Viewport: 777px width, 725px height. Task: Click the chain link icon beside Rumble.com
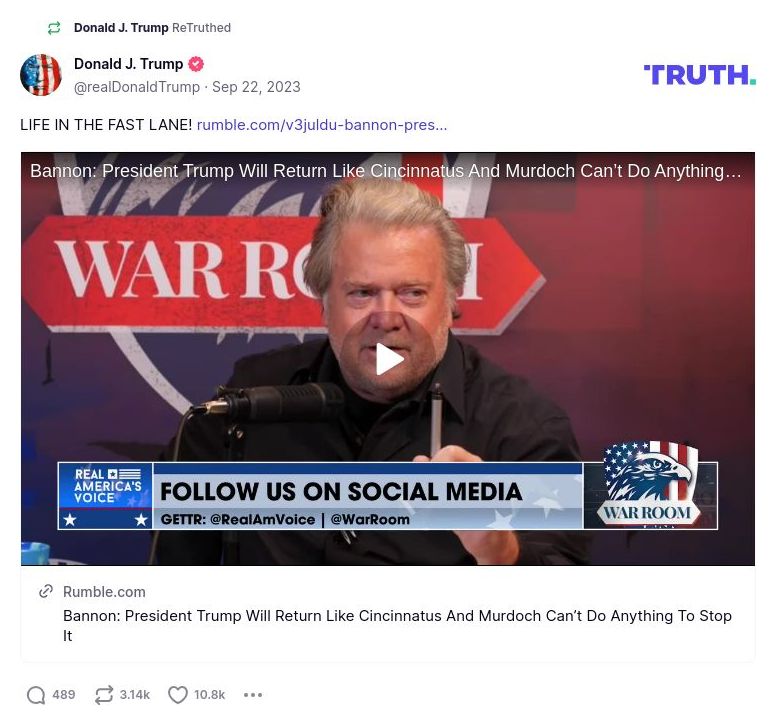[x=46, y=591]
